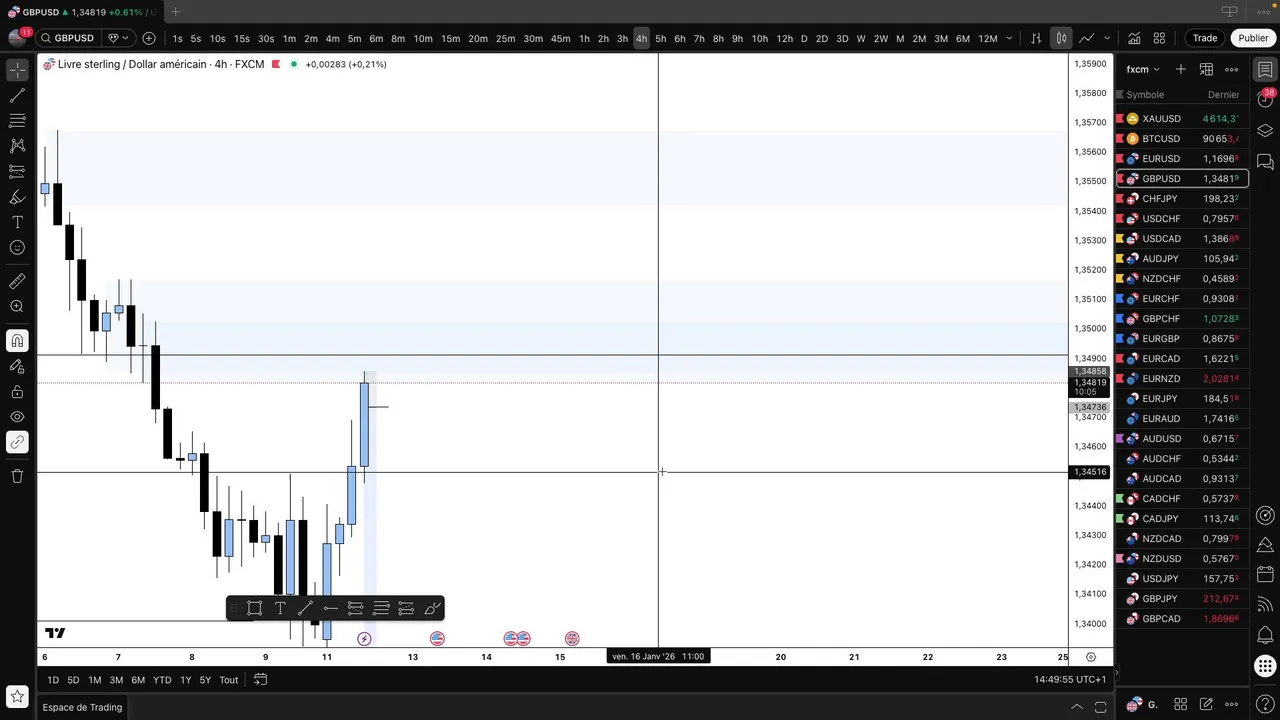Sort watchlist by Symbole column

click(1145, 95)
